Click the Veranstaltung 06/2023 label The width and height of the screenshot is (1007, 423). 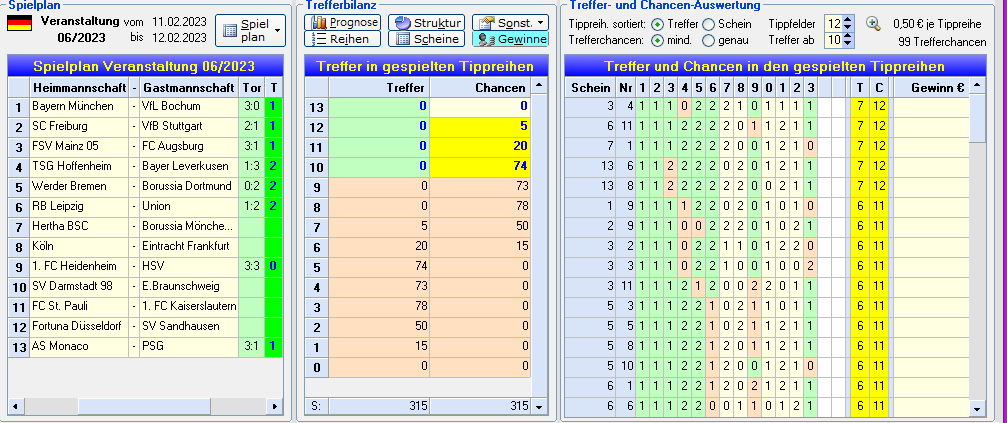80,29
